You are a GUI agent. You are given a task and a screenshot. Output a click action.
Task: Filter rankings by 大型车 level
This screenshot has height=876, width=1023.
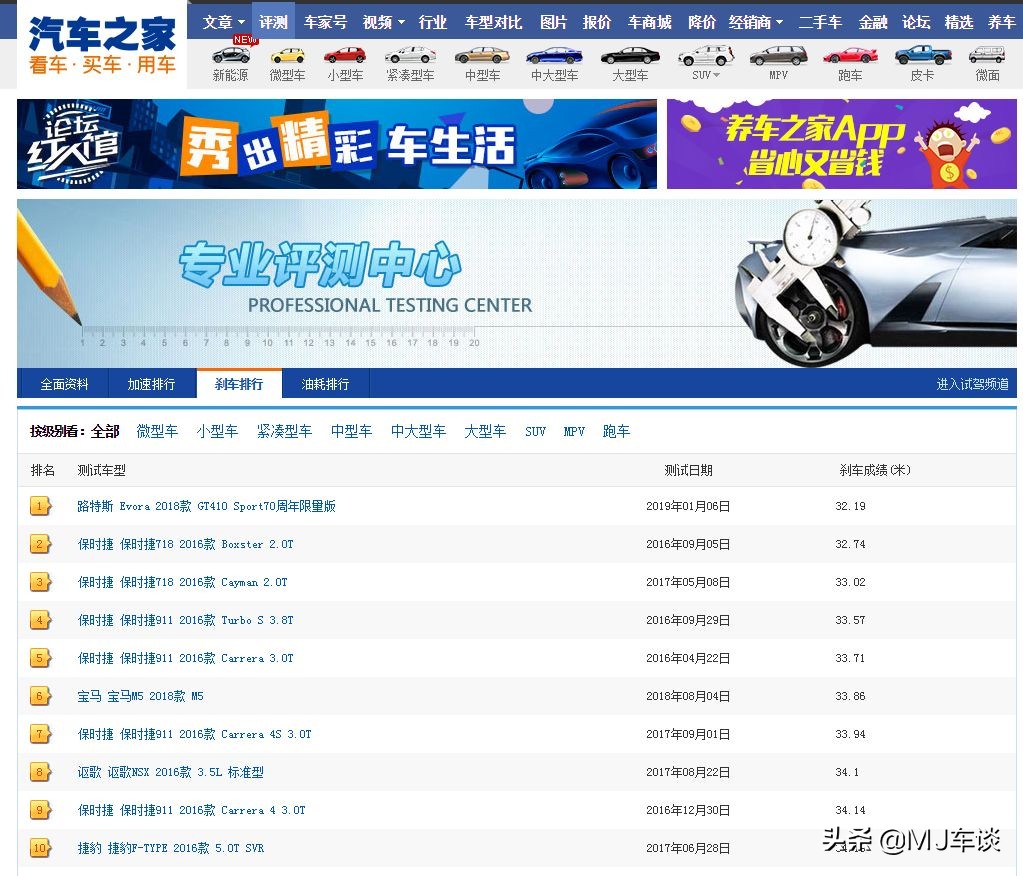485,431
